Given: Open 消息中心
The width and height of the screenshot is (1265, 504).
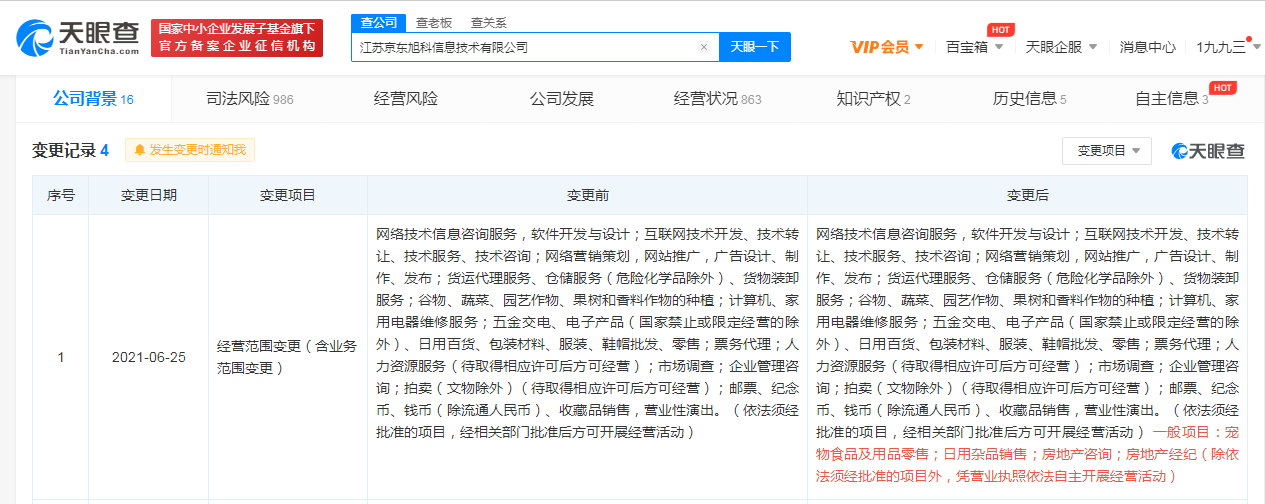Looking at the screenshot, I should point(1147,47).
